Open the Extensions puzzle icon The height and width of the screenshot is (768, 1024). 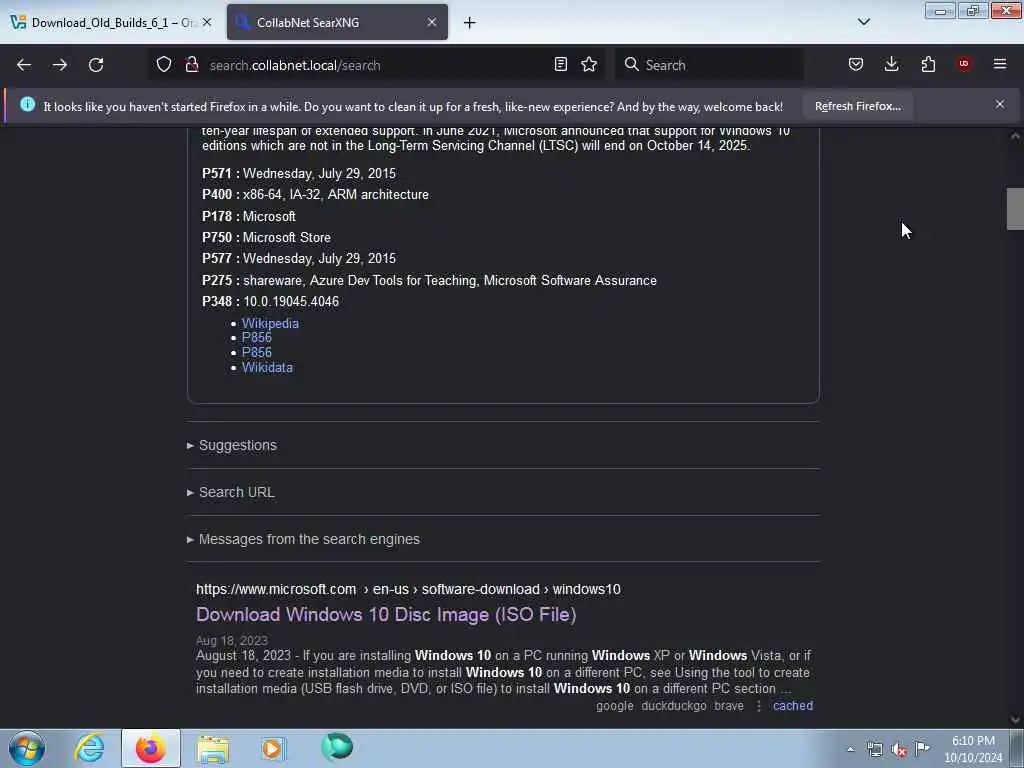click(x=928, y=64)
